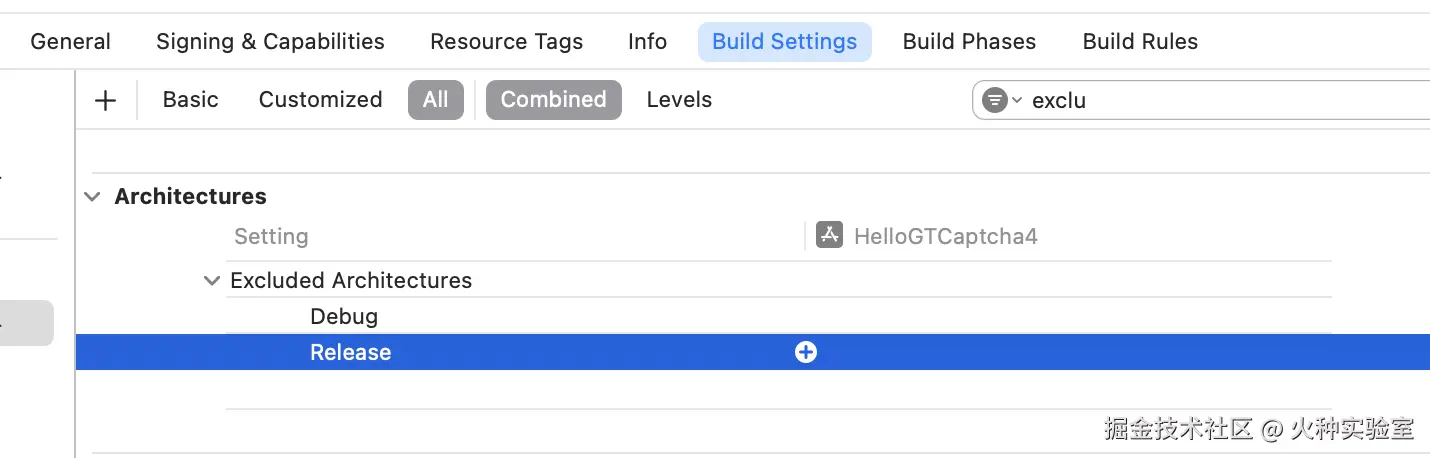Click the plus button to add build setting

105,100
